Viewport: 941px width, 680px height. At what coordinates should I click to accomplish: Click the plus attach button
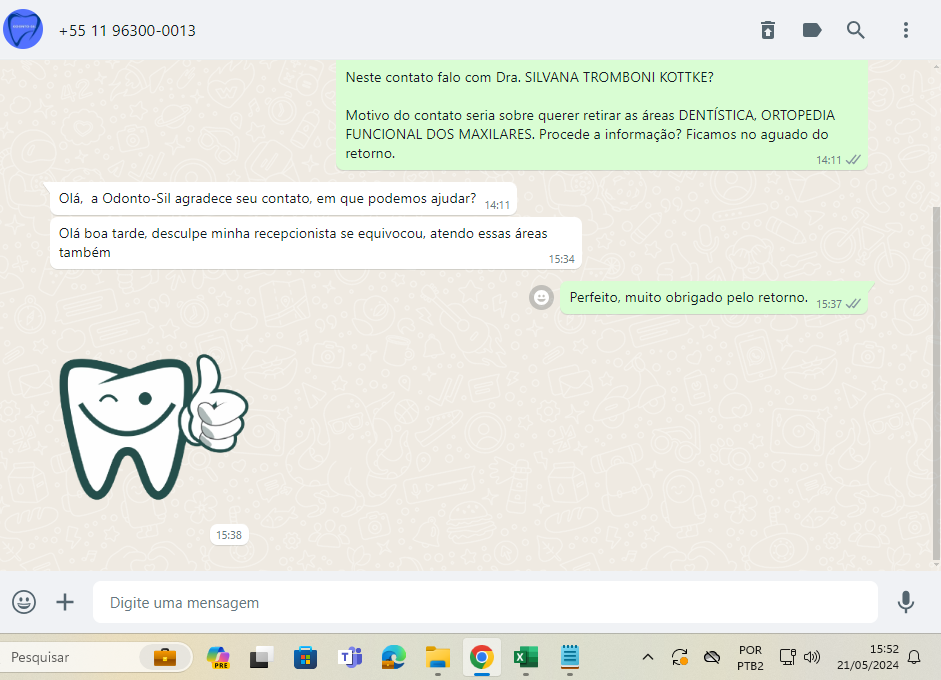pyautogui.click(x=65, y=602)
